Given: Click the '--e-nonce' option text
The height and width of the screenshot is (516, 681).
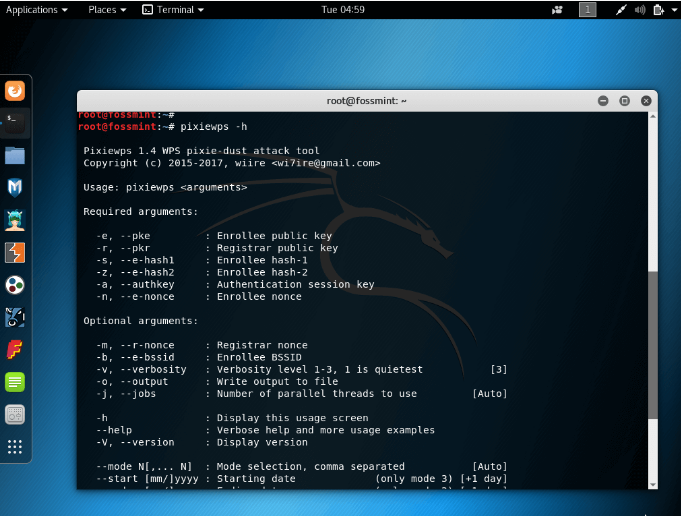Looking at the screenshot, I should tap(147, 297).
